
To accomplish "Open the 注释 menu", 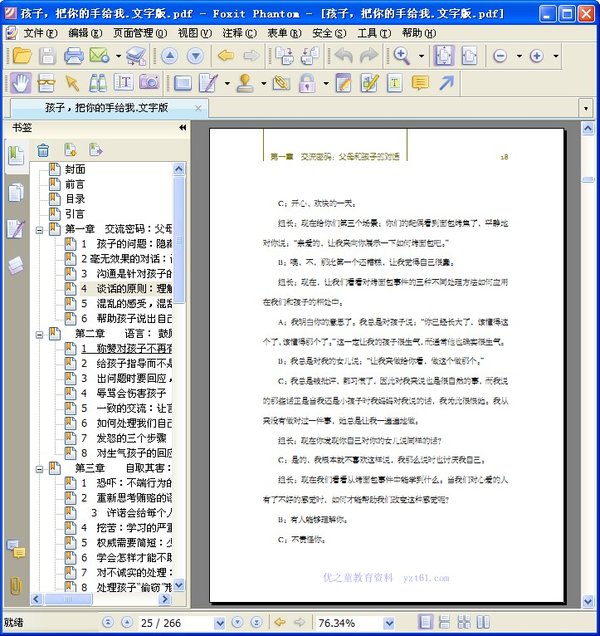I will click(239, 33).
